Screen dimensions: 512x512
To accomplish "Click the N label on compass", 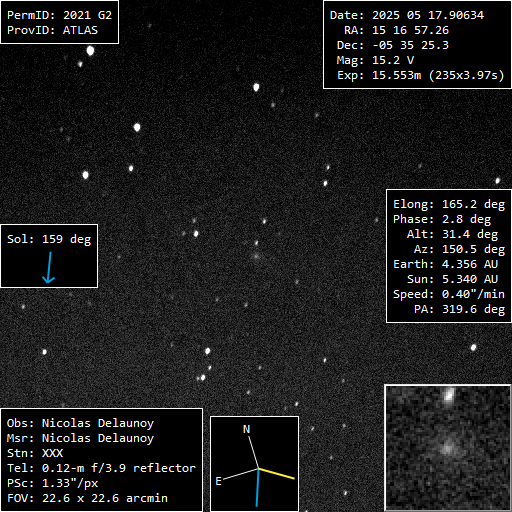I will coord(246,429).
